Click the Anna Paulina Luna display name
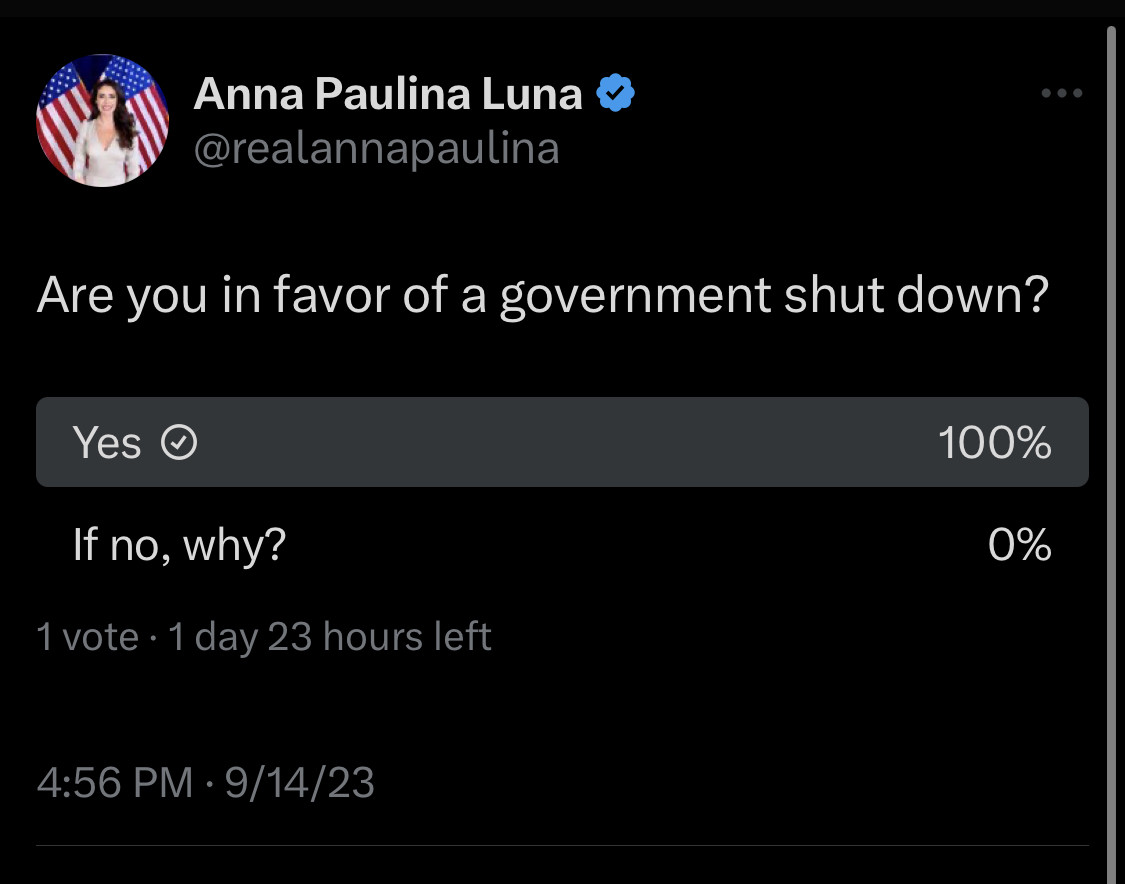Viewport: 1125px width, 884px height. tap(388, 94)
